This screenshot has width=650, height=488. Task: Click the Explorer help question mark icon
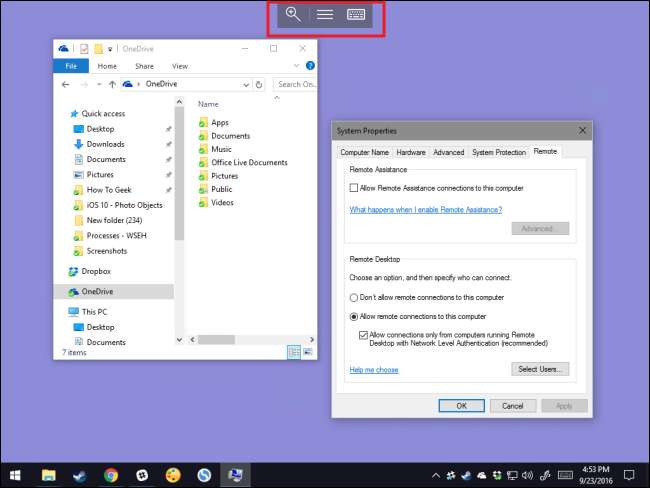(310, 66)
